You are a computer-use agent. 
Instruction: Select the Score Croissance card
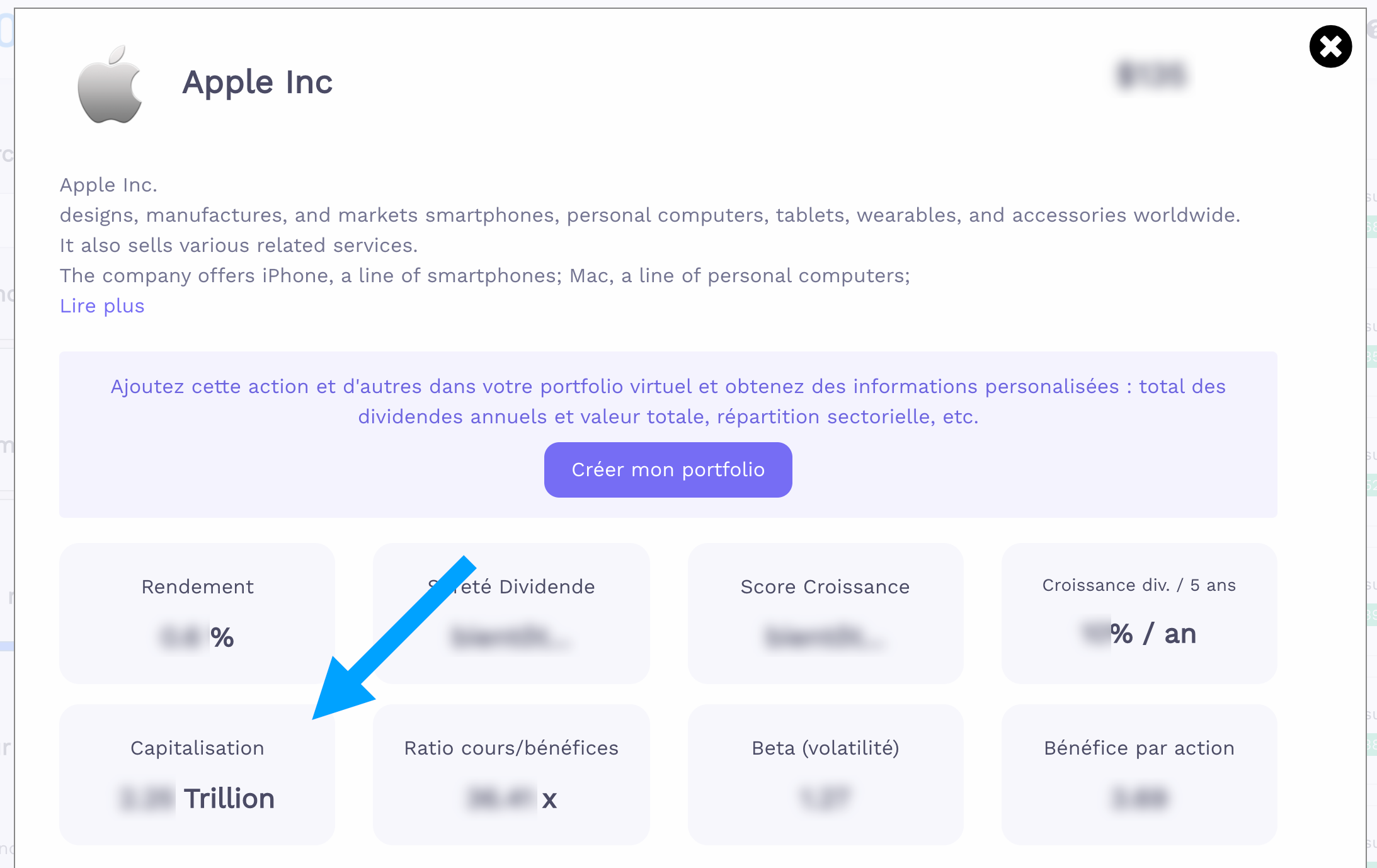coord(825,613)
